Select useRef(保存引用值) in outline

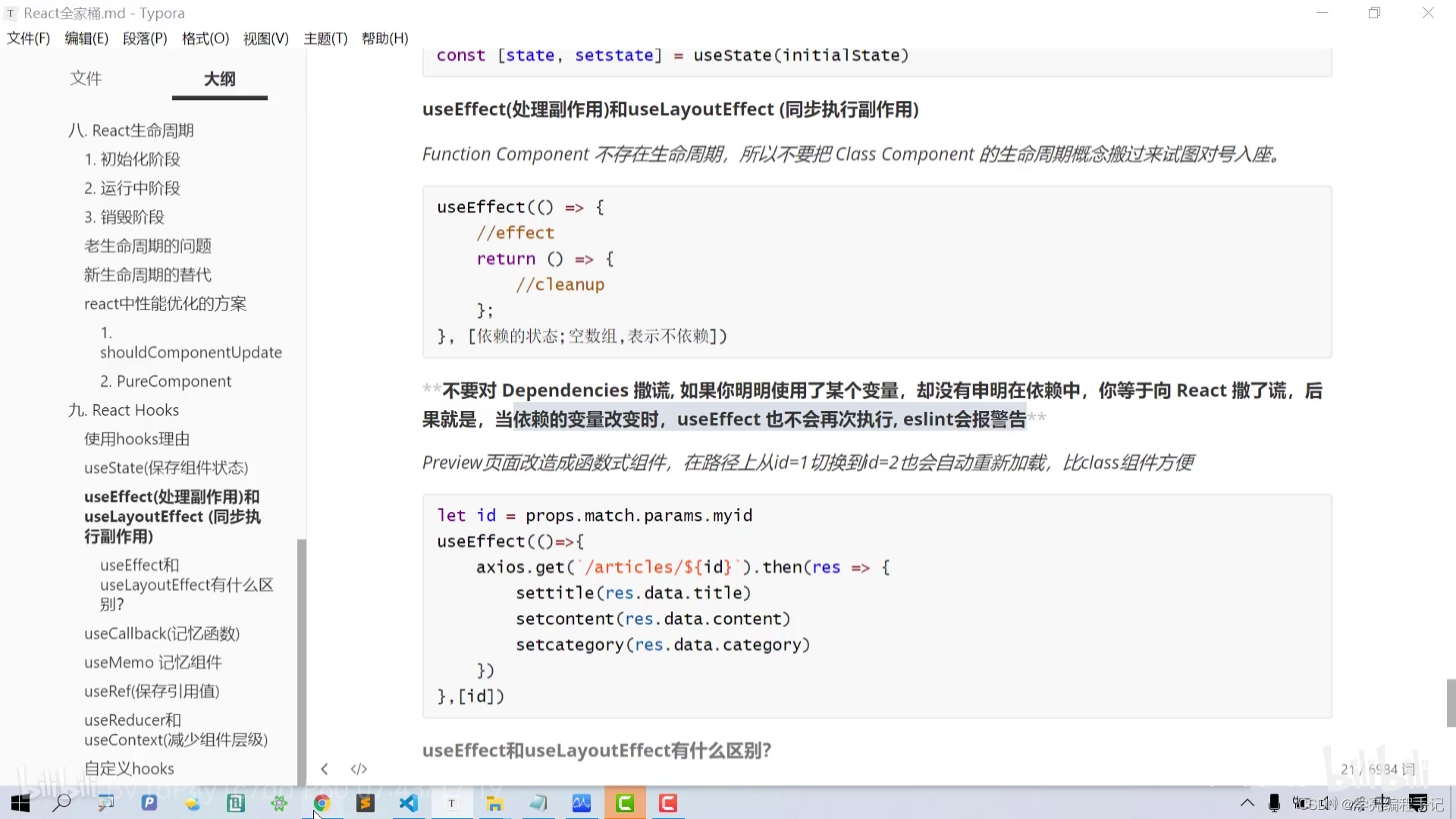pos(152,692)
